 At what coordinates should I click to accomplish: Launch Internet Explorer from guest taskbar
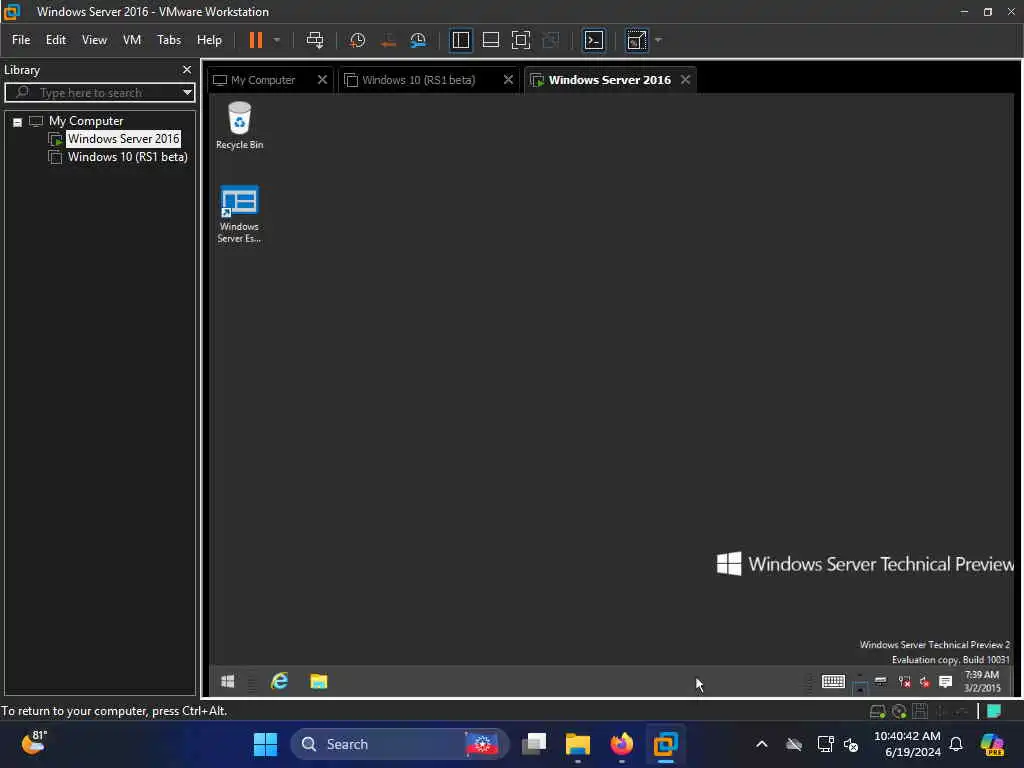point(280,682)
